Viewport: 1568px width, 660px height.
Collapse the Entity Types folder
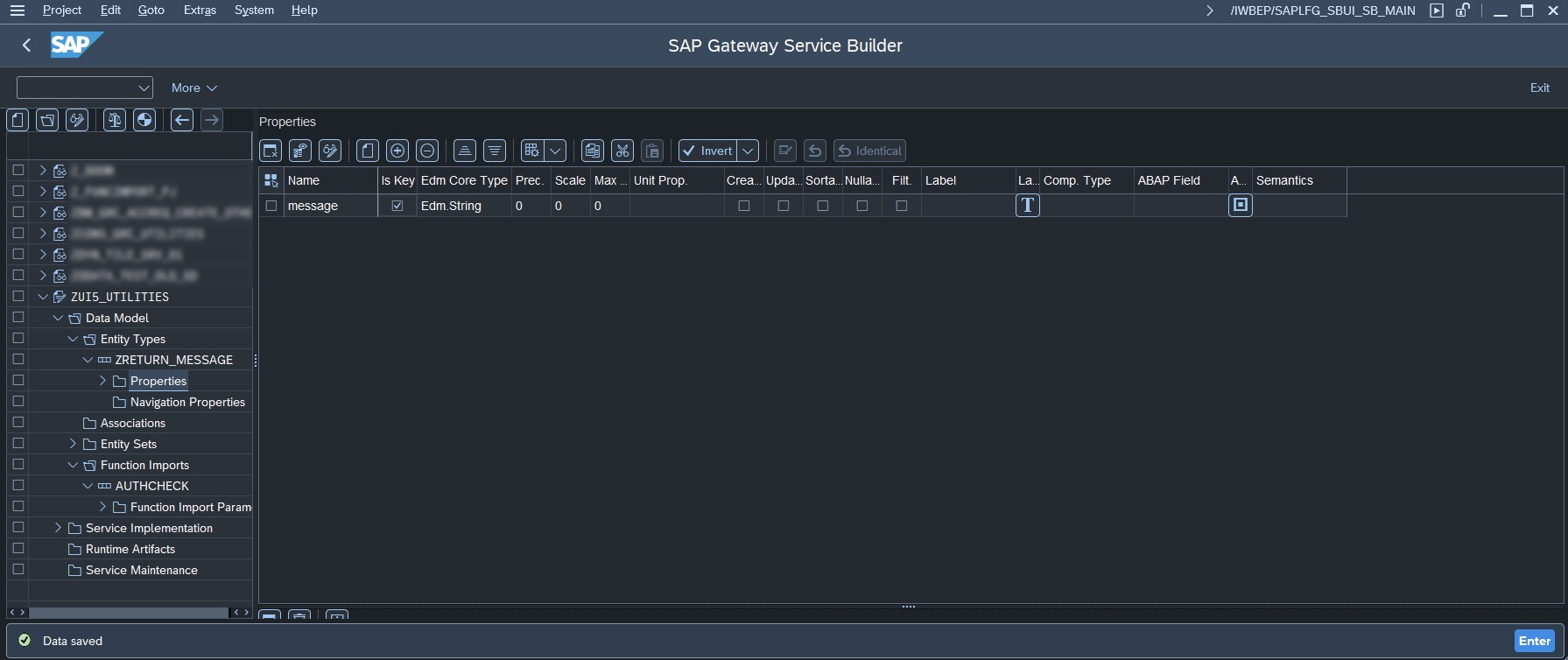[73, 339]
